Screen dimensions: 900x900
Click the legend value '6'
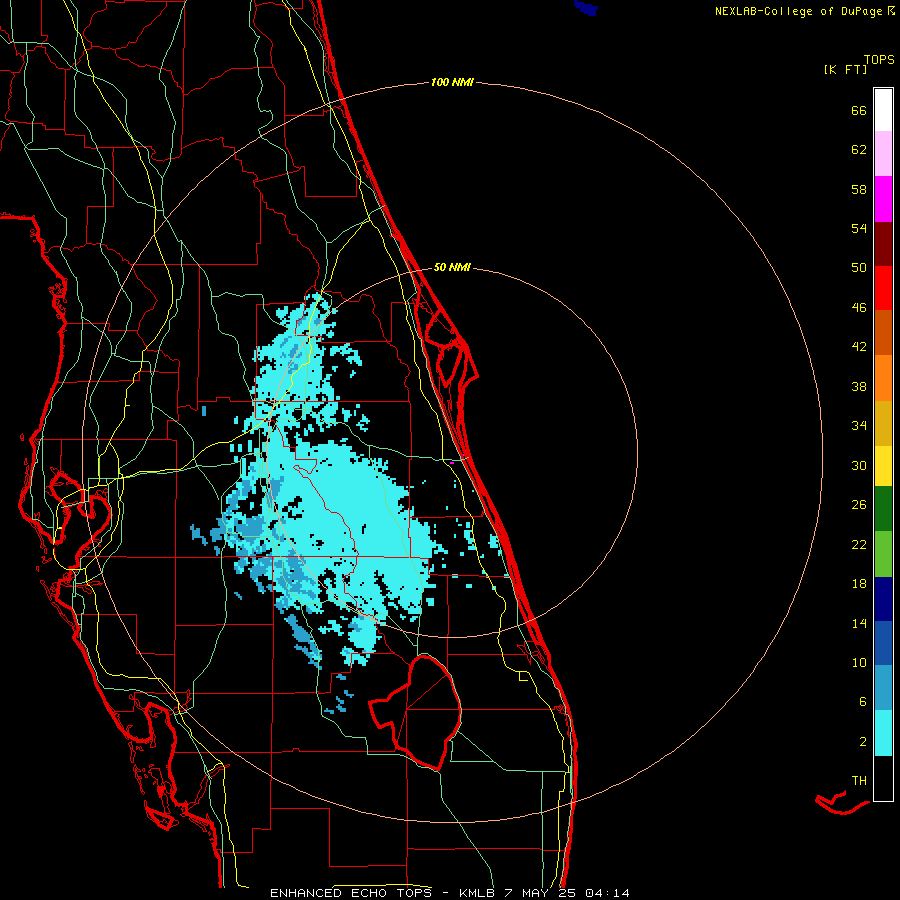point(863,702)
